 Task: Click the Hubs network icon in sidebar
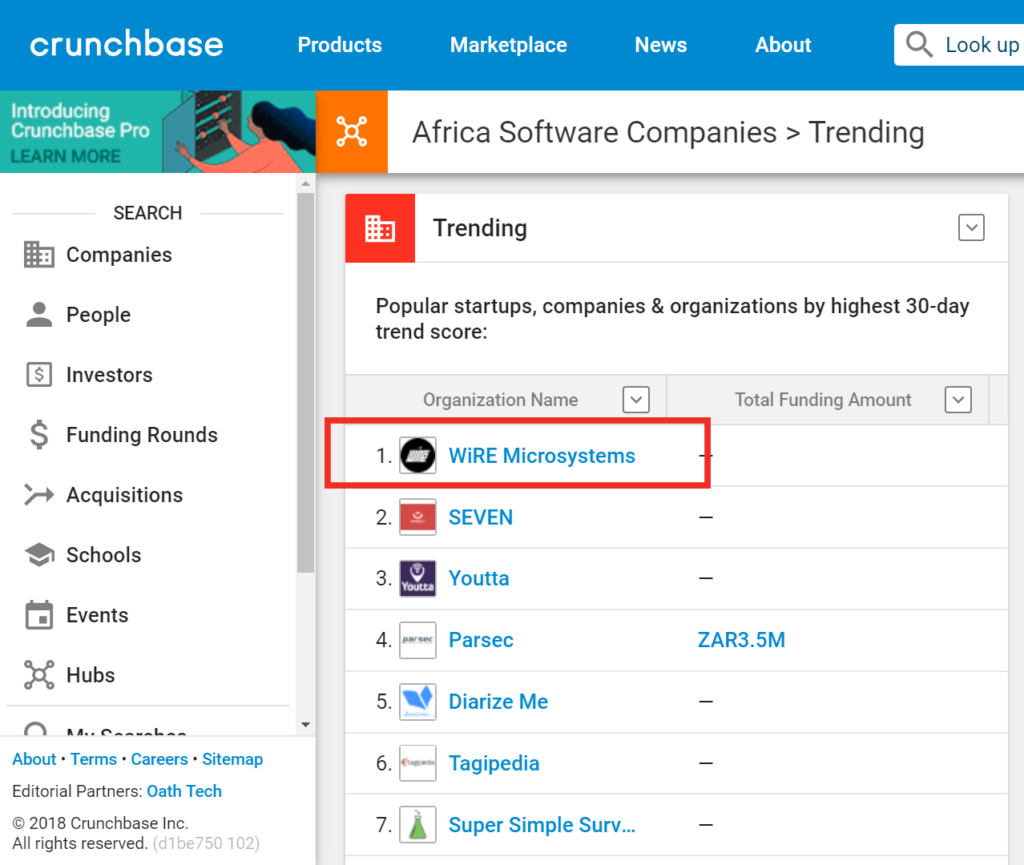pyautogui.click(x=39, y=675)
